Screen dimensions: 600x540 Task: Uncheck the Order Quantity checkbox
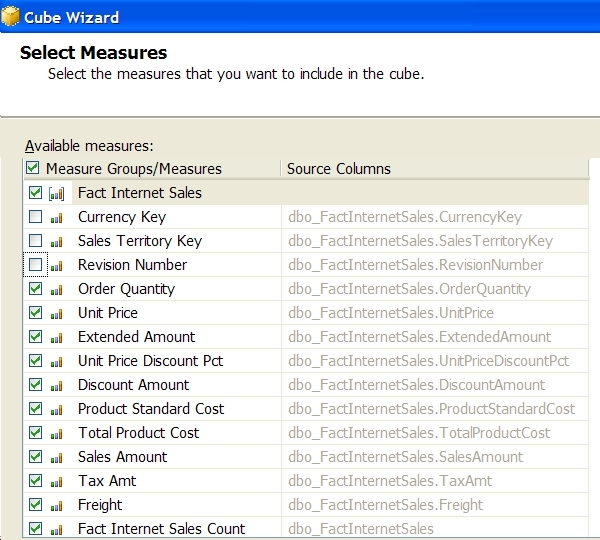click(x=35, y=289)
